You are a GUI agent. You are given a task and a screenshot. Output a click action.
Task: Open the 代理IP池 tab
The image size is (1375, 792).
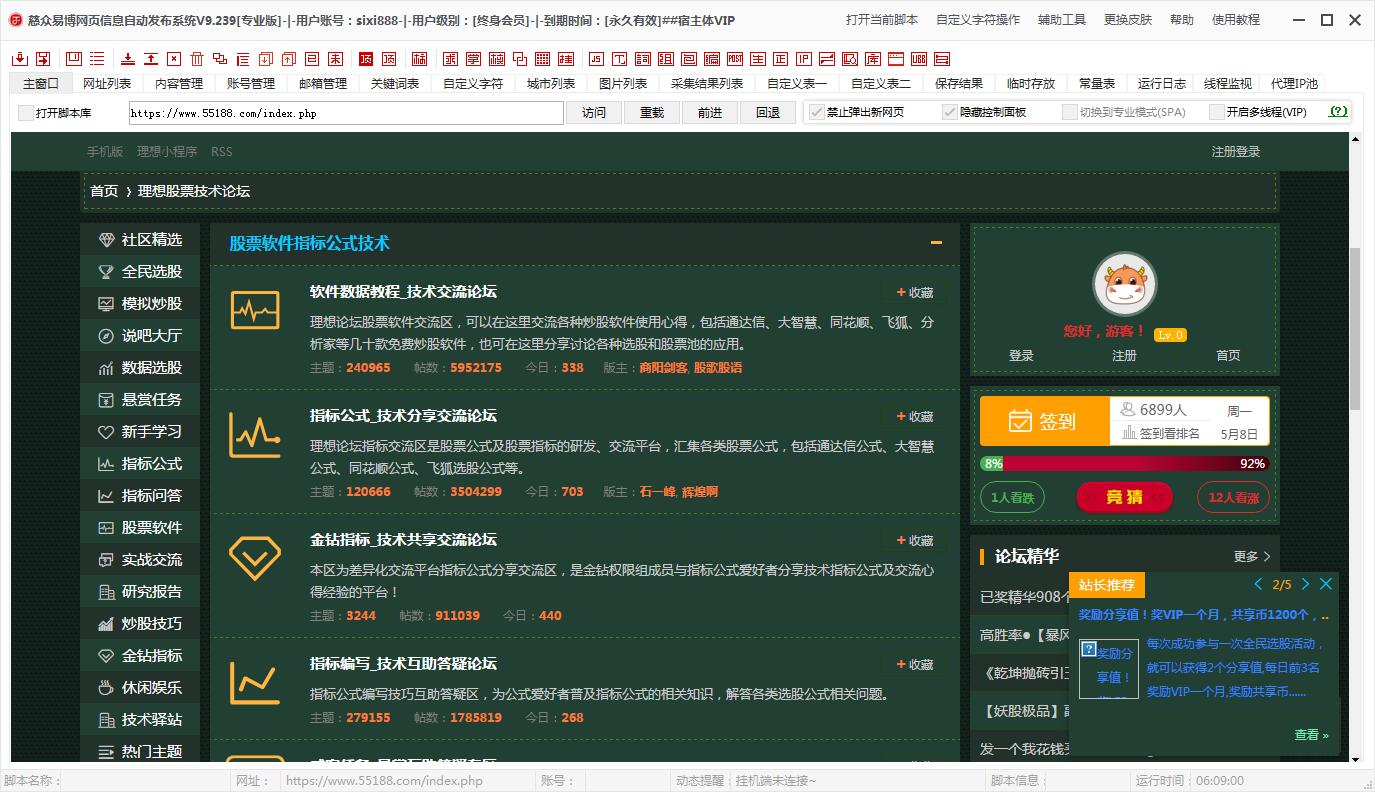[x=1294, y=84]
